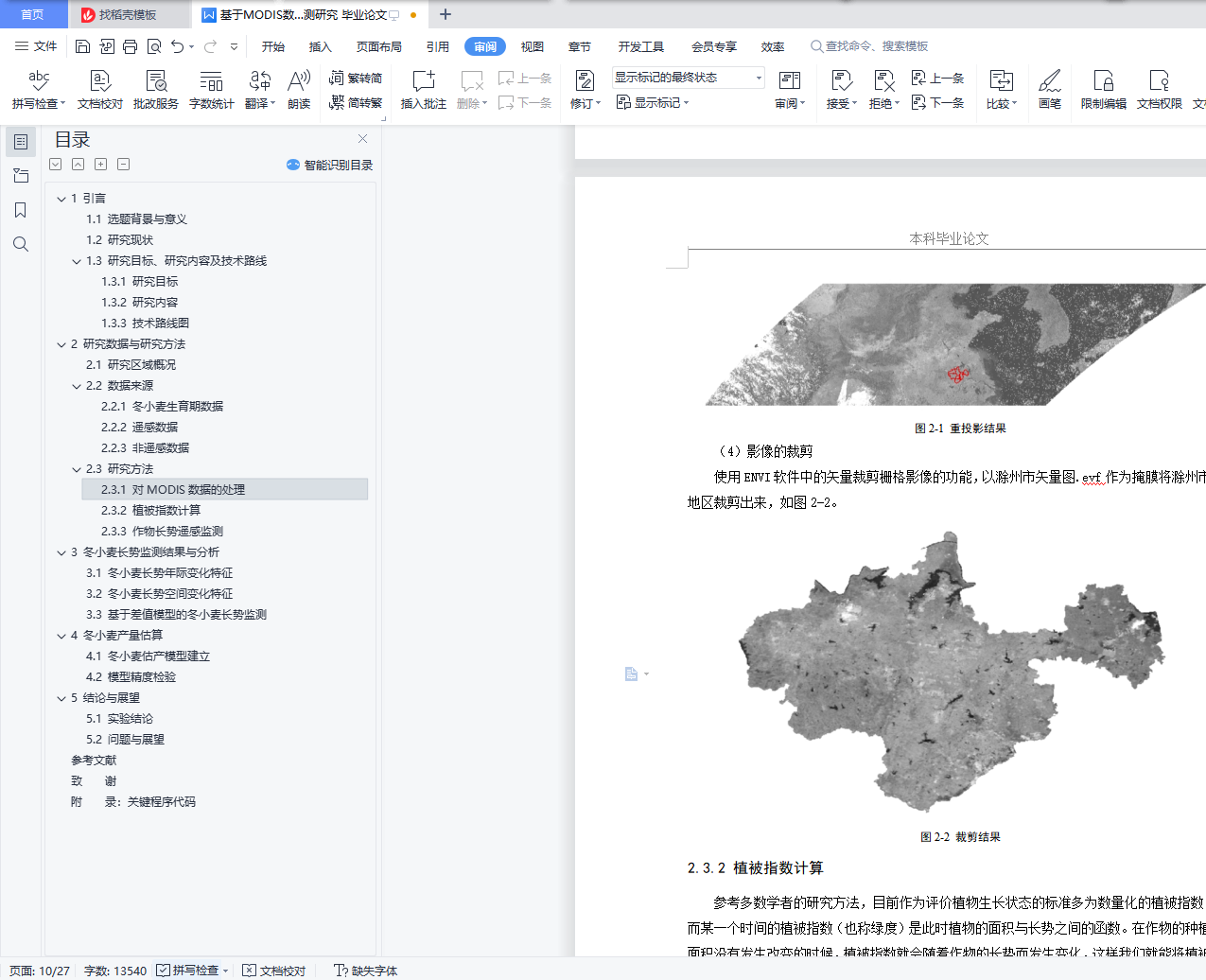Click 字数: 13540 in status bar
This screenshot has height=980, width=1206.
click(115, 971)
